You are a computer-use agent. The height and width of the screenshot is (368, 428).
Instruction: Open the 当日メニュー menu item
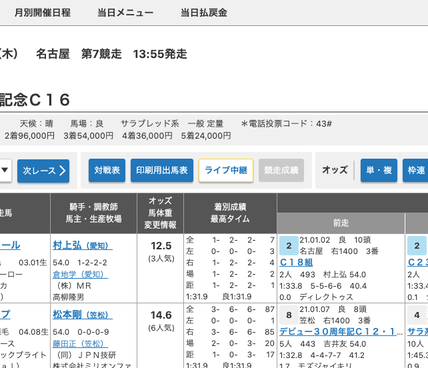(125, 13)
